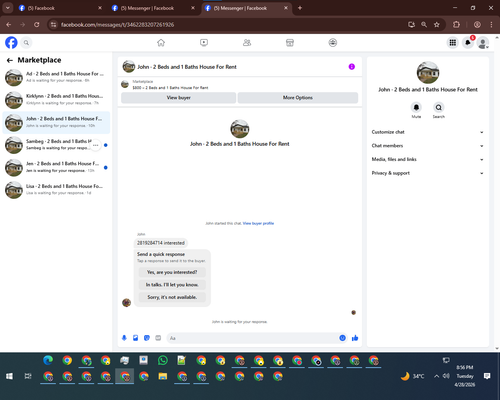This screenshot has height=400, width=500.
Task: Click the Facebook logo
Action: pyautogui.click(x=11, y=43)
